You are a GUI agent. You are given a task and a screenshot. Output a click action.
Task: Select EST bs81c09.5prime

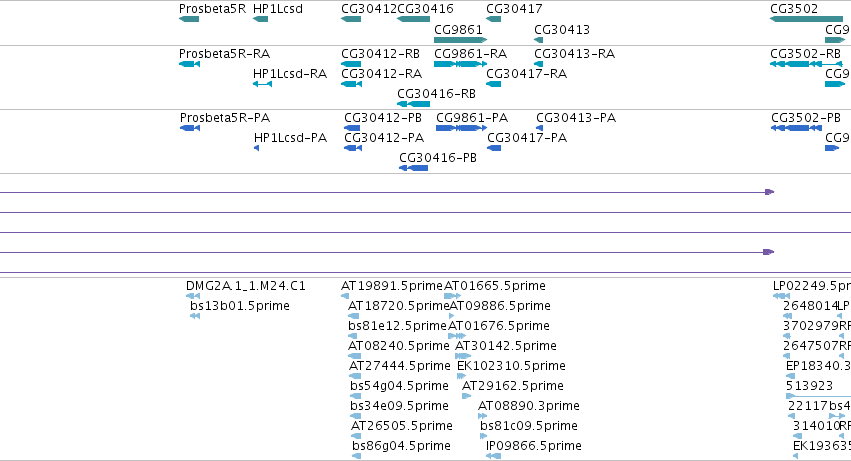pyautogui.click(x=529, y=426)
